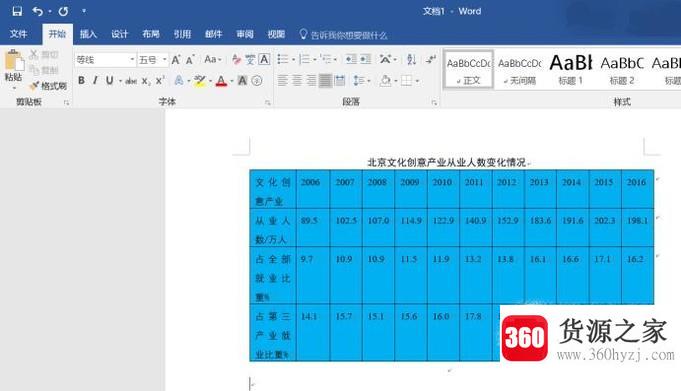681x391 pixels.
Task: Click the Sort A-Z icon
Action: coord(411,59)
